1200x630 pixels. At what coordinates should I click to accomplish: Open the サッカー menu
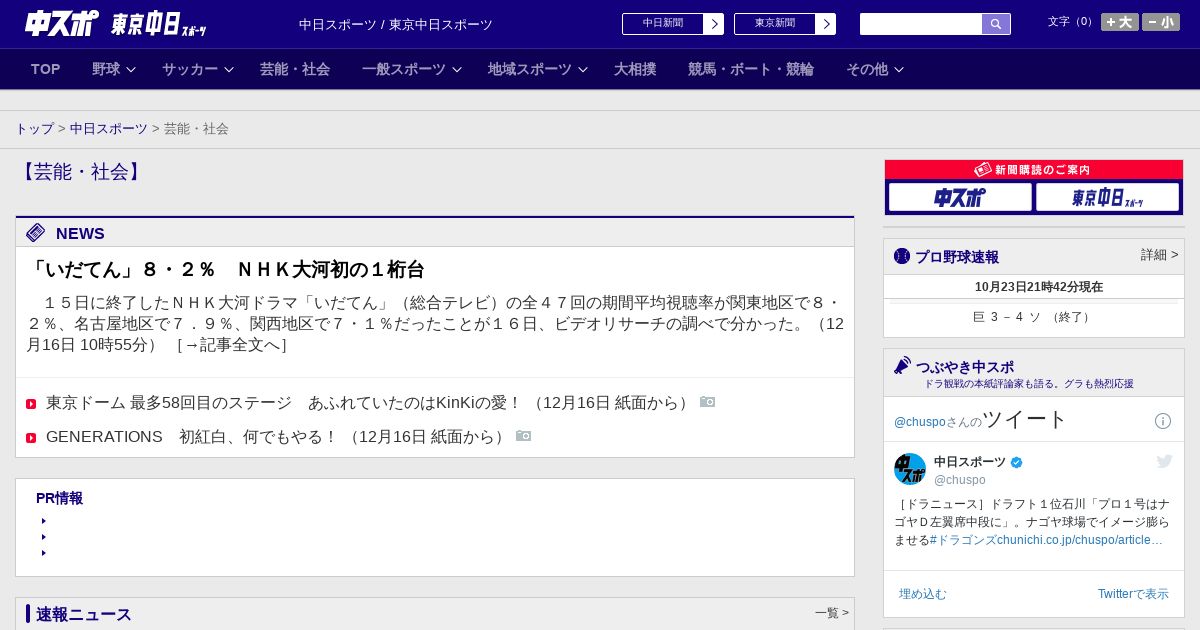[x=190, y=69]
